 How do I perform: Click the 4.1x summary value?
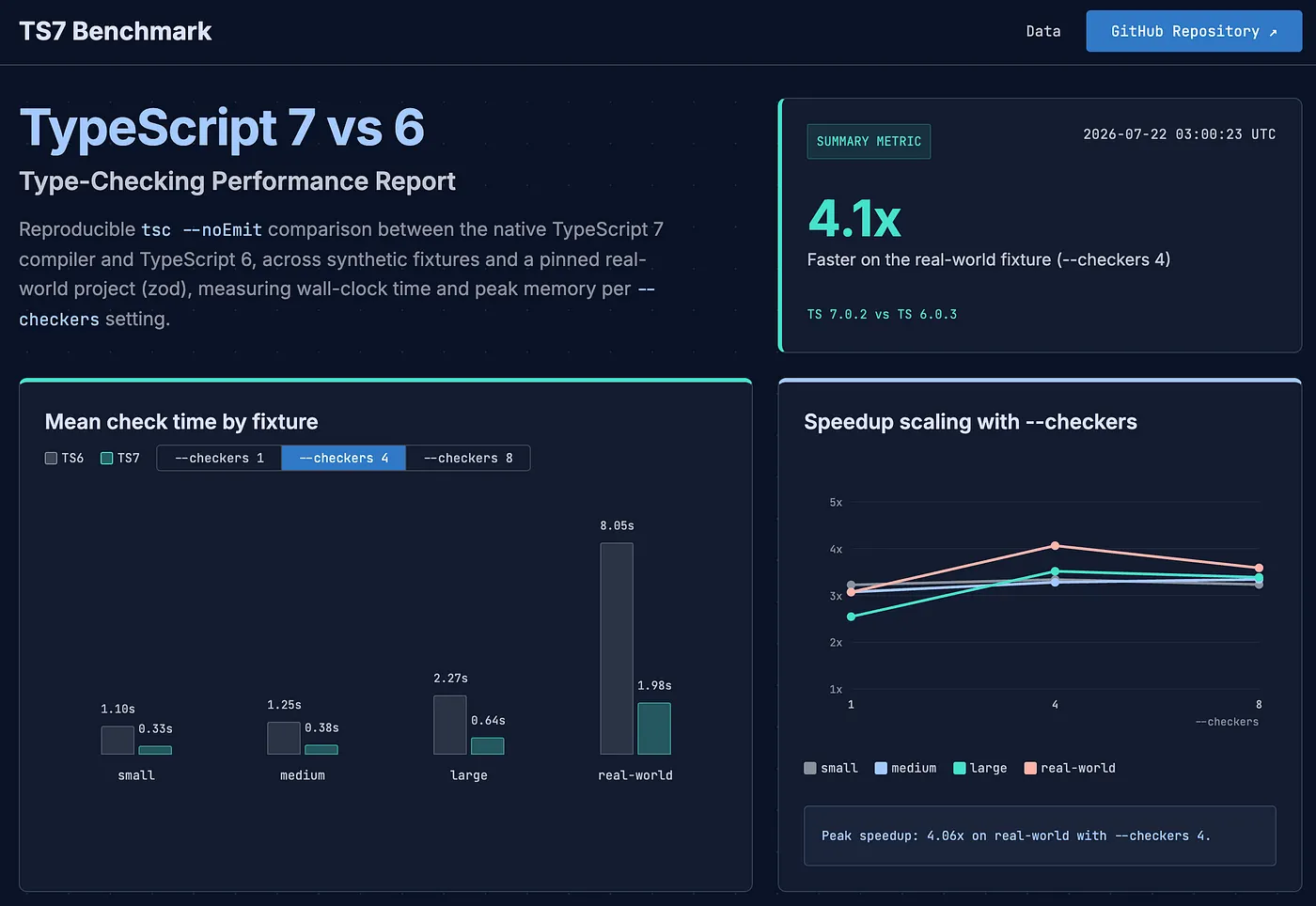pos(854,218)
